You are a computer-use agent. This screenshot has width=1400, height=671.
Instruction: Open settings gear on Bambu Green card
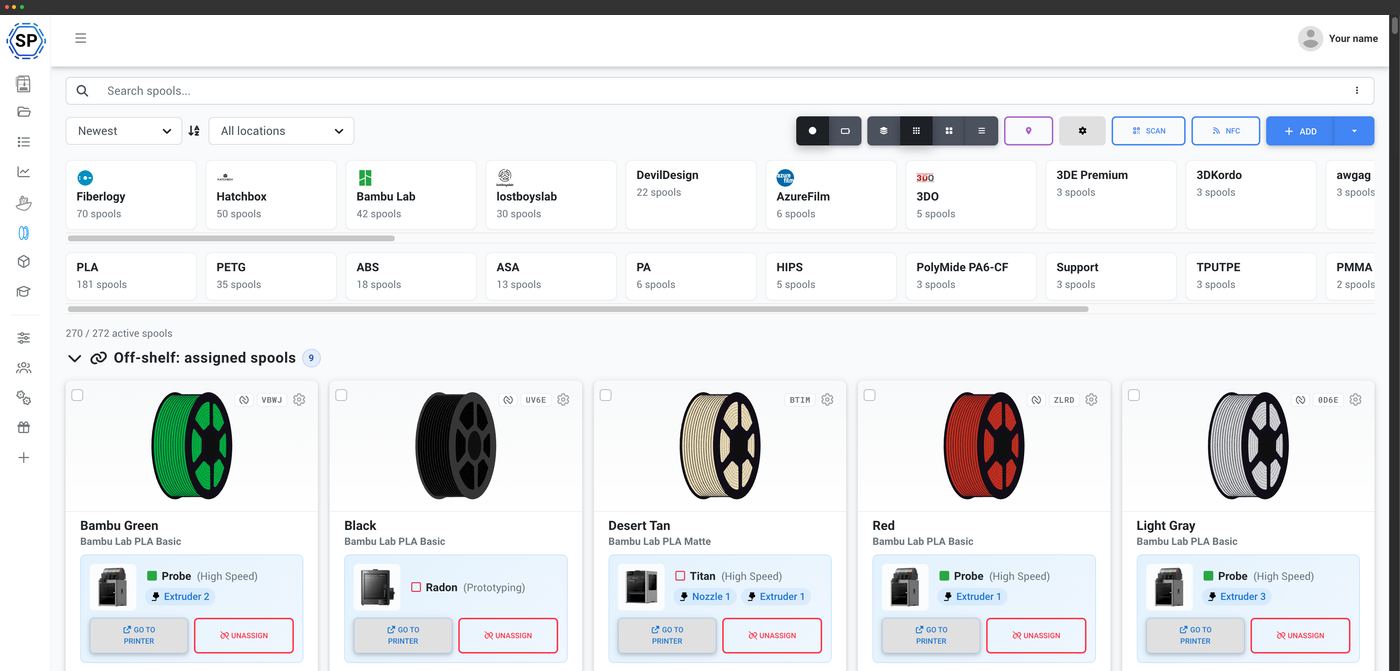point(299,400)
